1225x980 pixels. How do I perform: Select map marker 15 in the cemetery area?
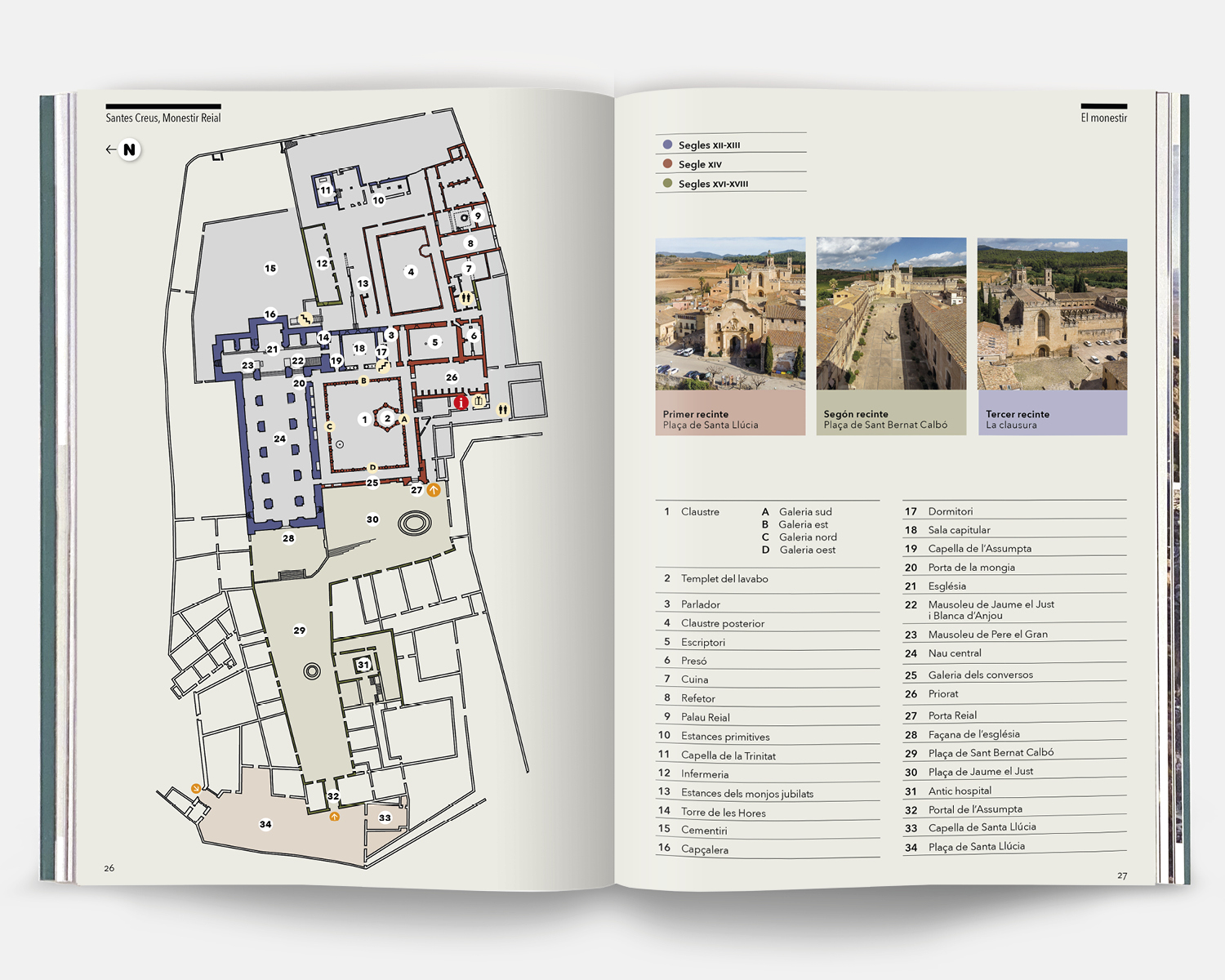click(x=270, y=268)
